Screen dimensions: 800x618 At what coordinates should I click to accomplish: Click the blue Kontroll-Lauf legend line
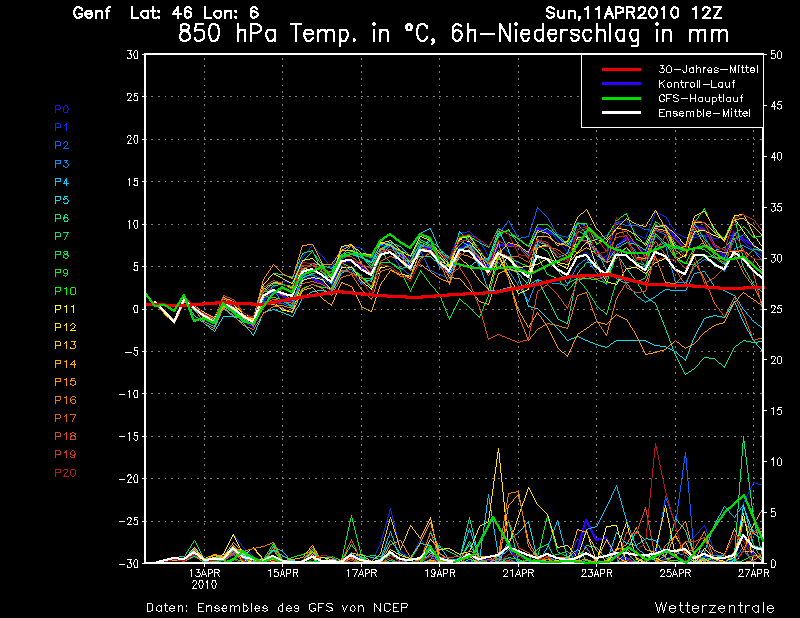coord(621,84)
